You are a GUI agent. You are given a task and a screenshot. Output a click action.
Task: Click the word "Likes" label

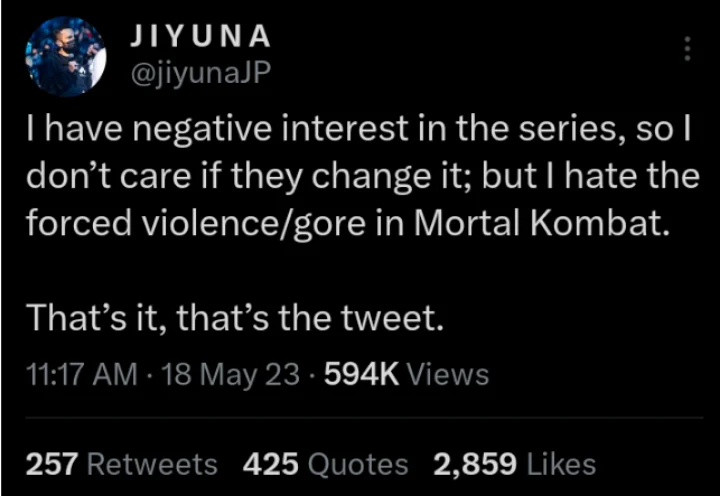tap(560, 464)
